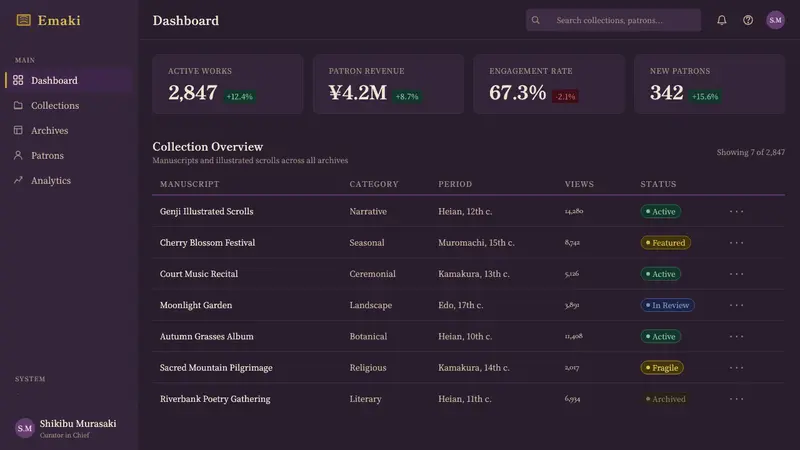
Task: Open Riverbank Poetry Gathering manuscript
Action: pos(215,399)
